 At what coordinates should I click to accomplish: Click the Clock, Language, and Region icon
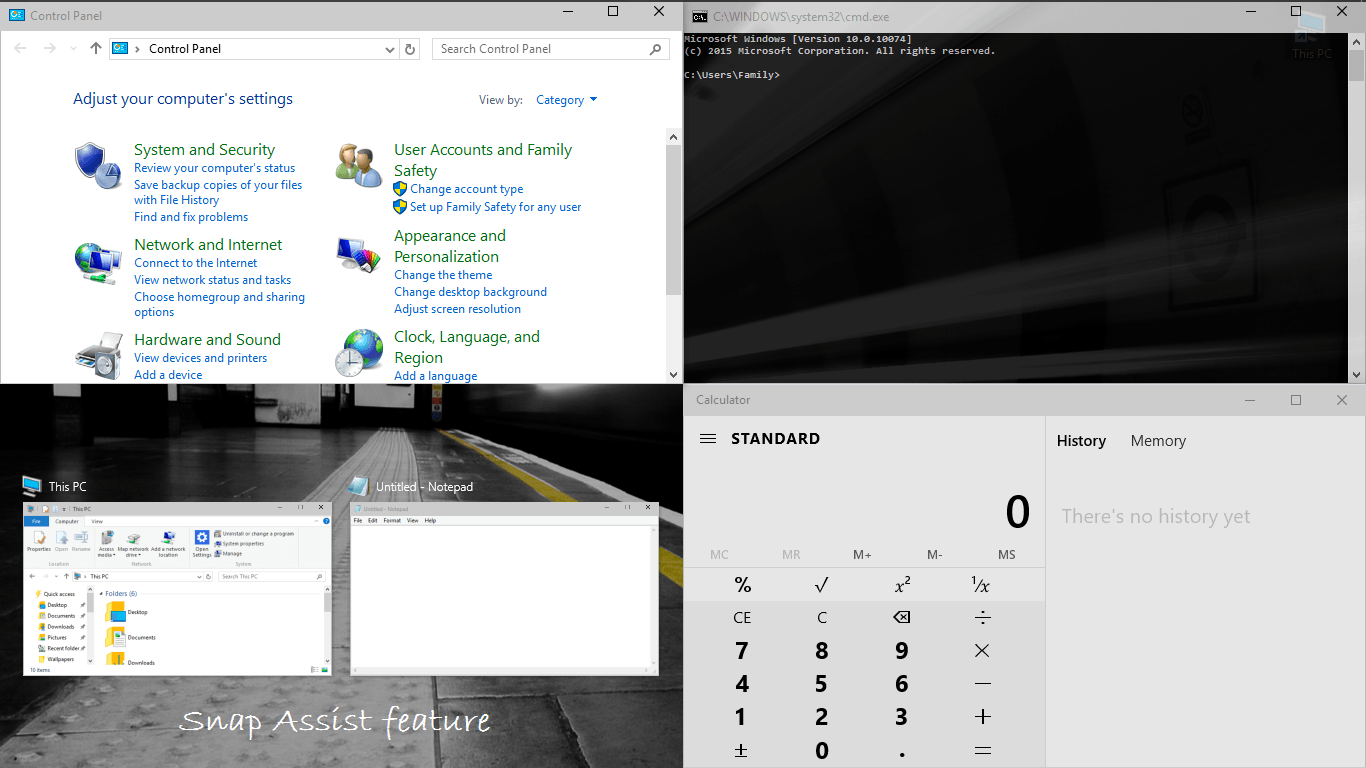click(358, 353)
